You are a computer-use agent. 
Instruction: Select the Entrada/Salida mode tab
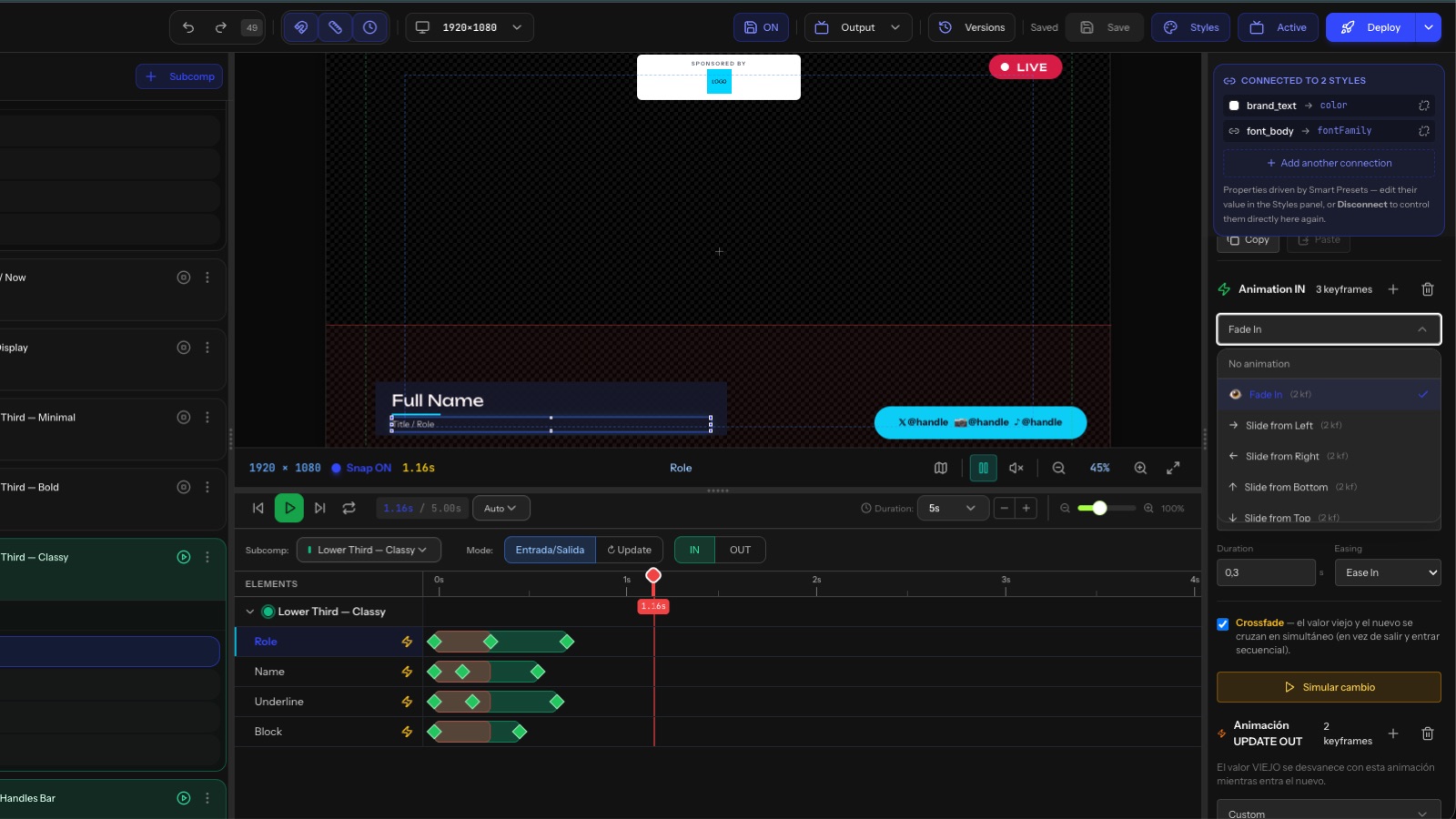click(550, 550)
